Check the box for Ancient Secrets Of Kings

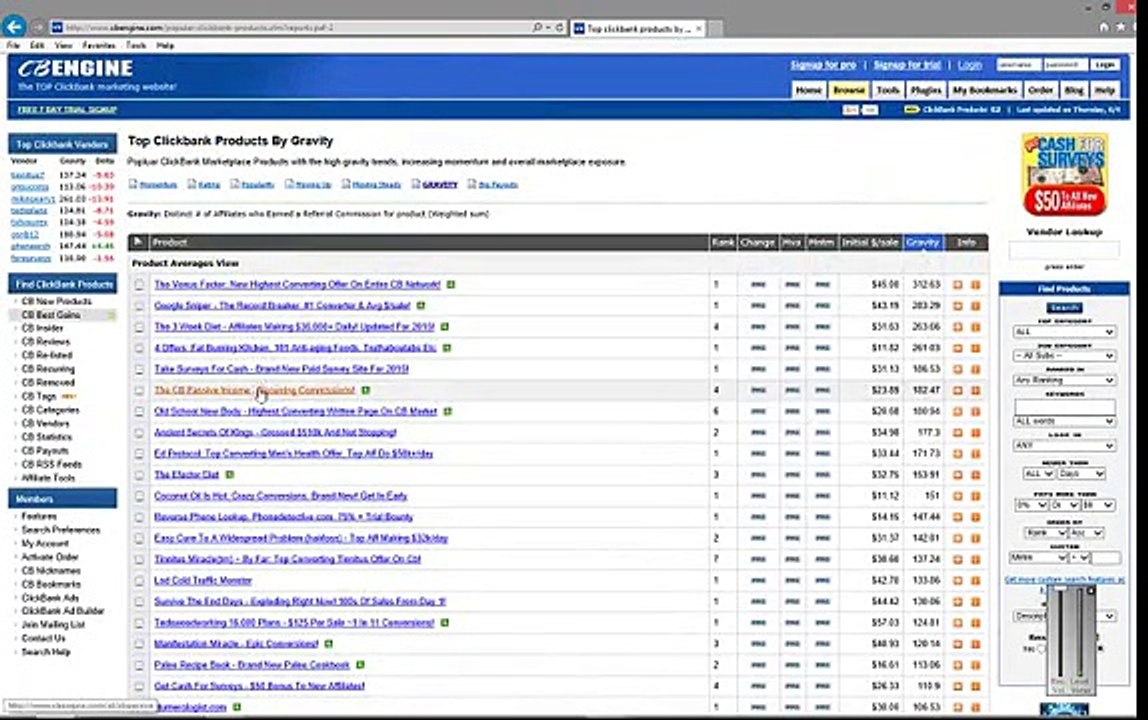click(139, 433)
